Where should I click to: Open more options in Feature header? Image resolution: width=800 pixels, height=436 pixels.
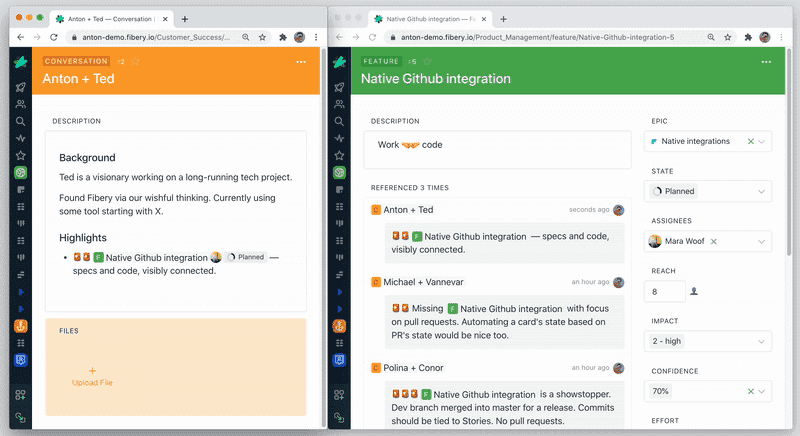click(766, 62)
